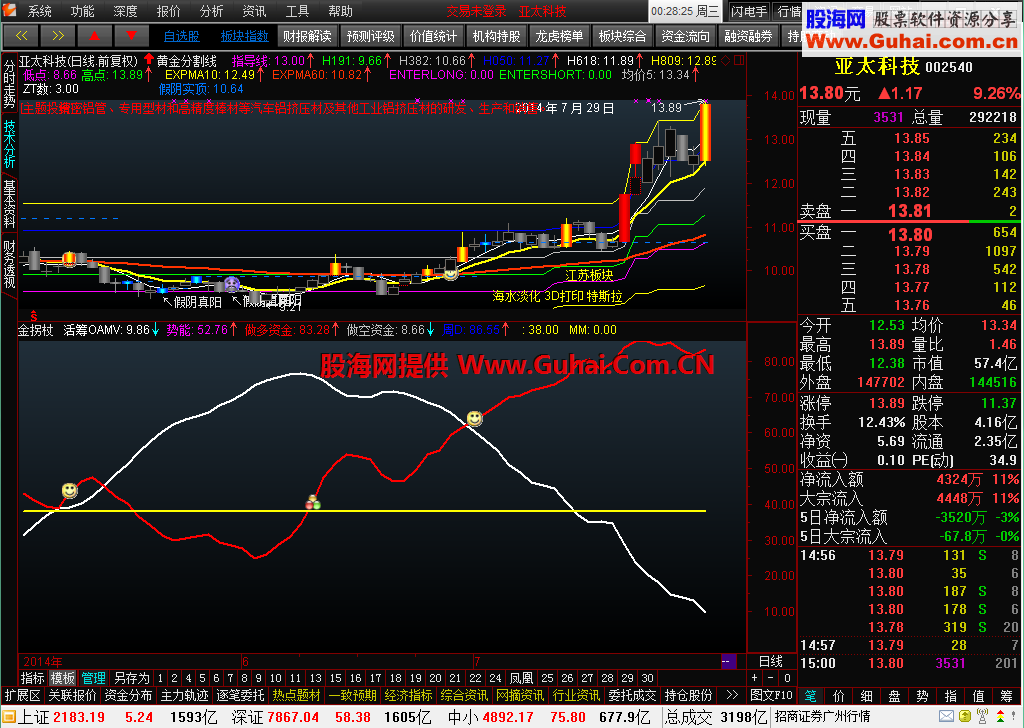Open the 工具 menu
The width and height of the screenshot is (1024, 728).
[x=297, y=11]
